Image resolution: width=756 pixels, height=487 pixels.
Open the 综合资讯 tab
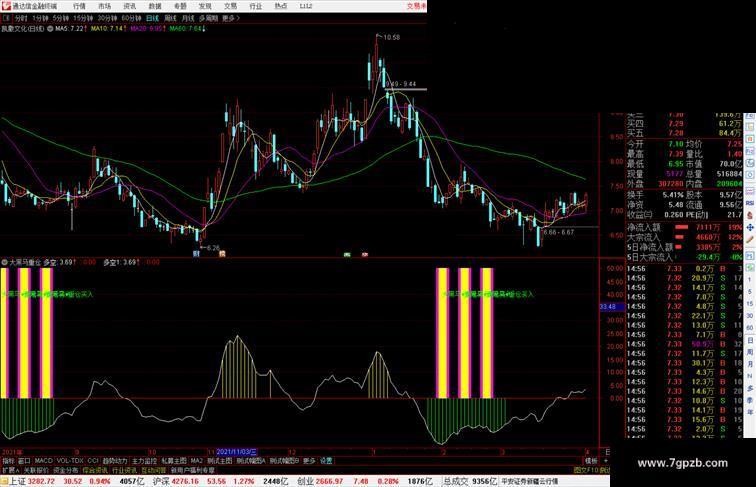(x=95, y=470)
